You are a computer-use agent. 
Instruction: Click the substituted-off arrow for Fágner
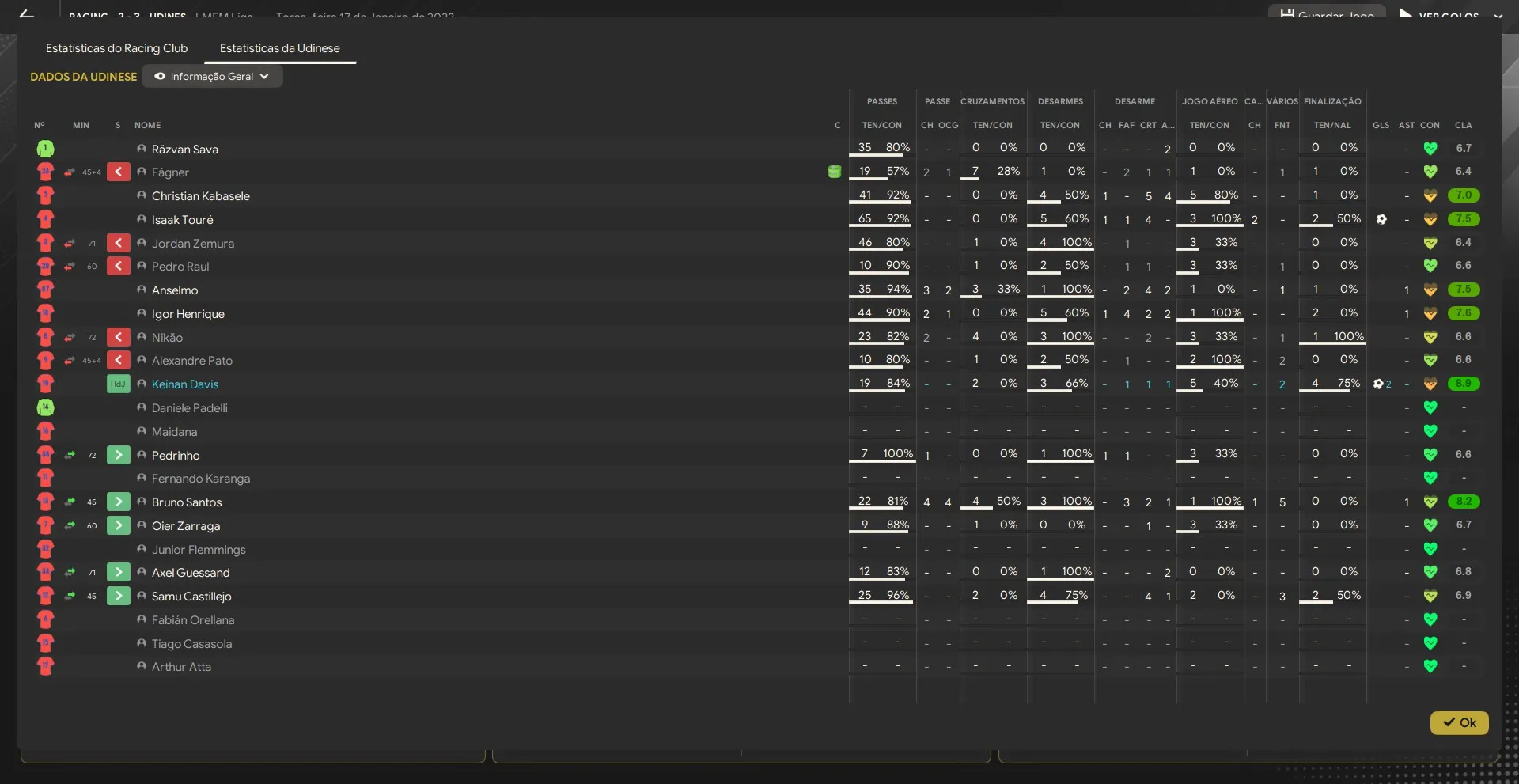[x=118, y=172]
